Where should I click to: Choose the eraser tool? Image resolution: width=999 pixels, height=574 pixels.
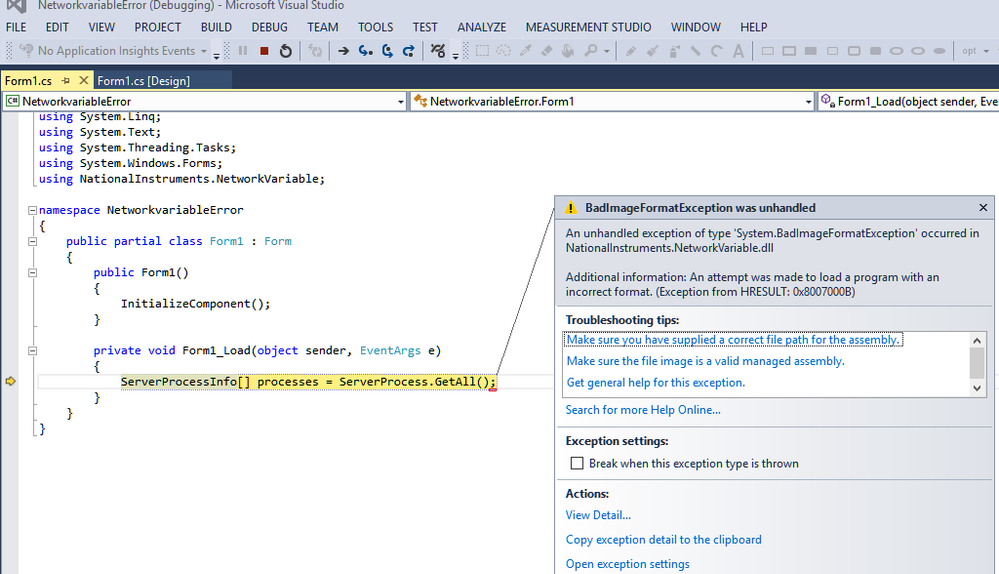click(x=546, y=51)
